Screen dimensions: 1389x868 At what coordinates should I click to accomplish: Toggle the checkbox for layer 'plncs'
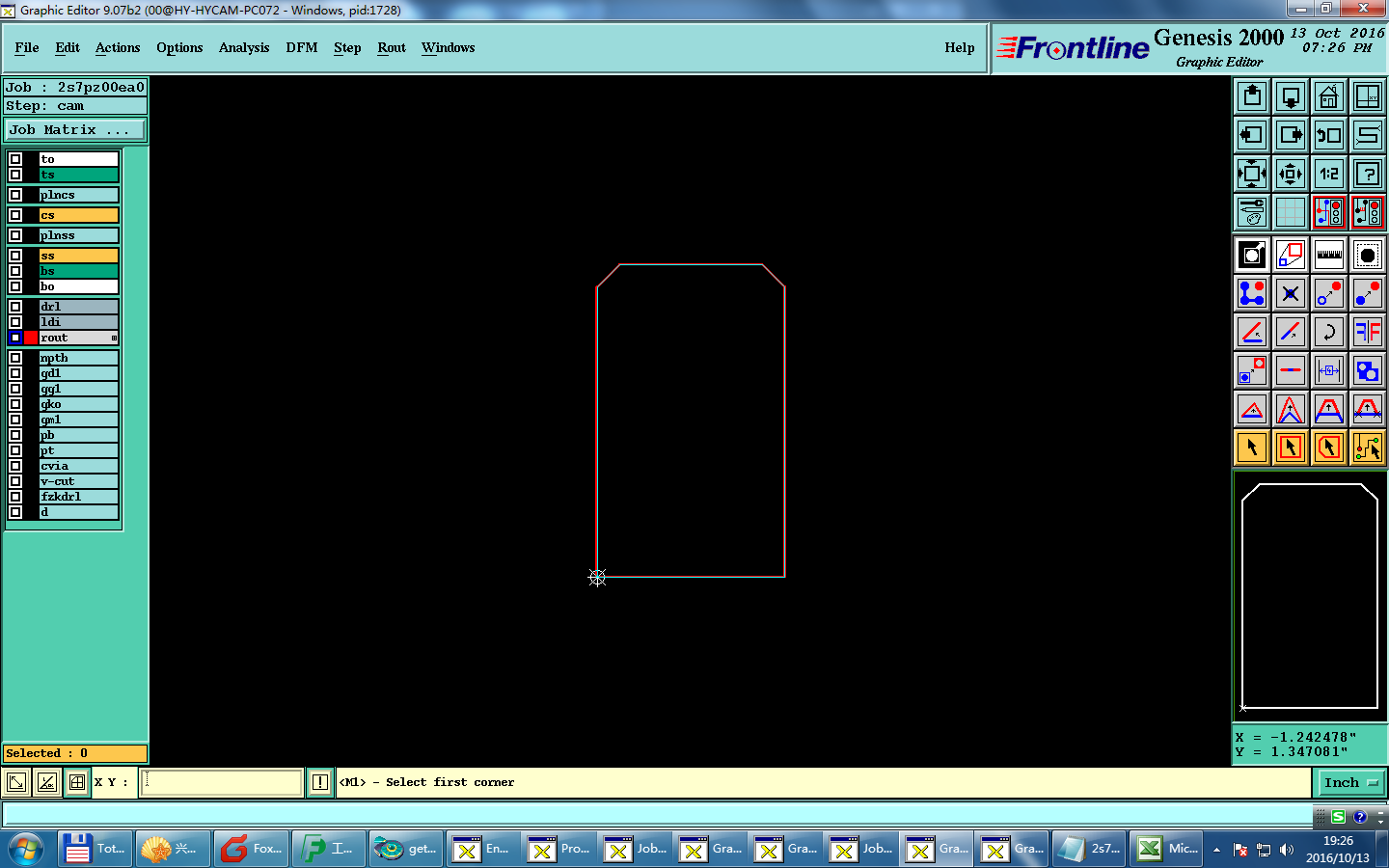pyautogui.click(x=15, y=195)
